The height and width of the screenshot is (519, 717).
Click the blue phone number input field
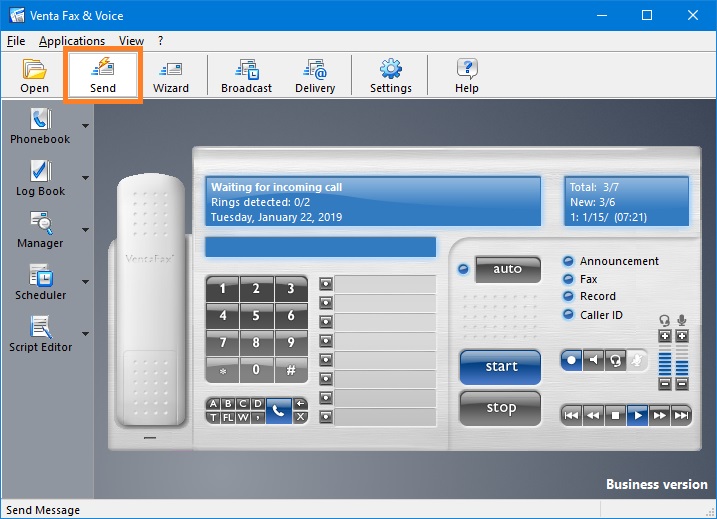(321, 247)
